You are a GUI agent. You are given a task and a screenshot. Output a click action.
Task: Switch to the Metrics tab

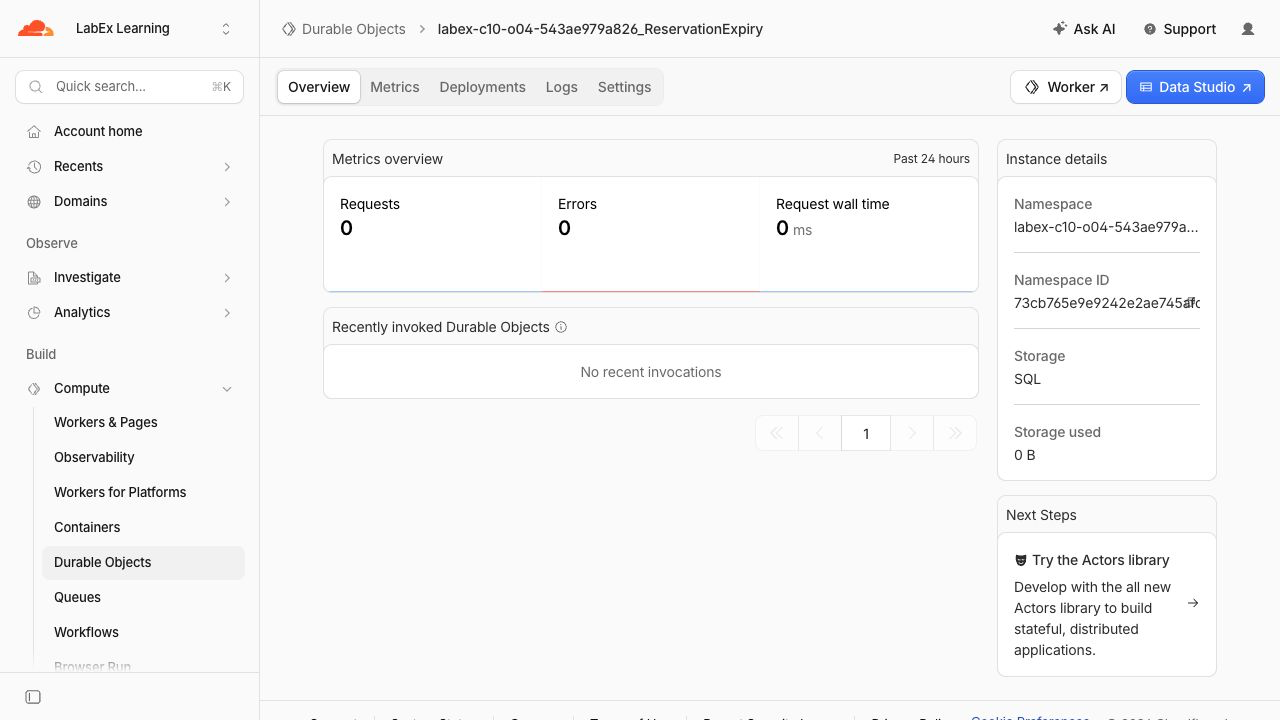pyautogui.click(x=395, y=87)
